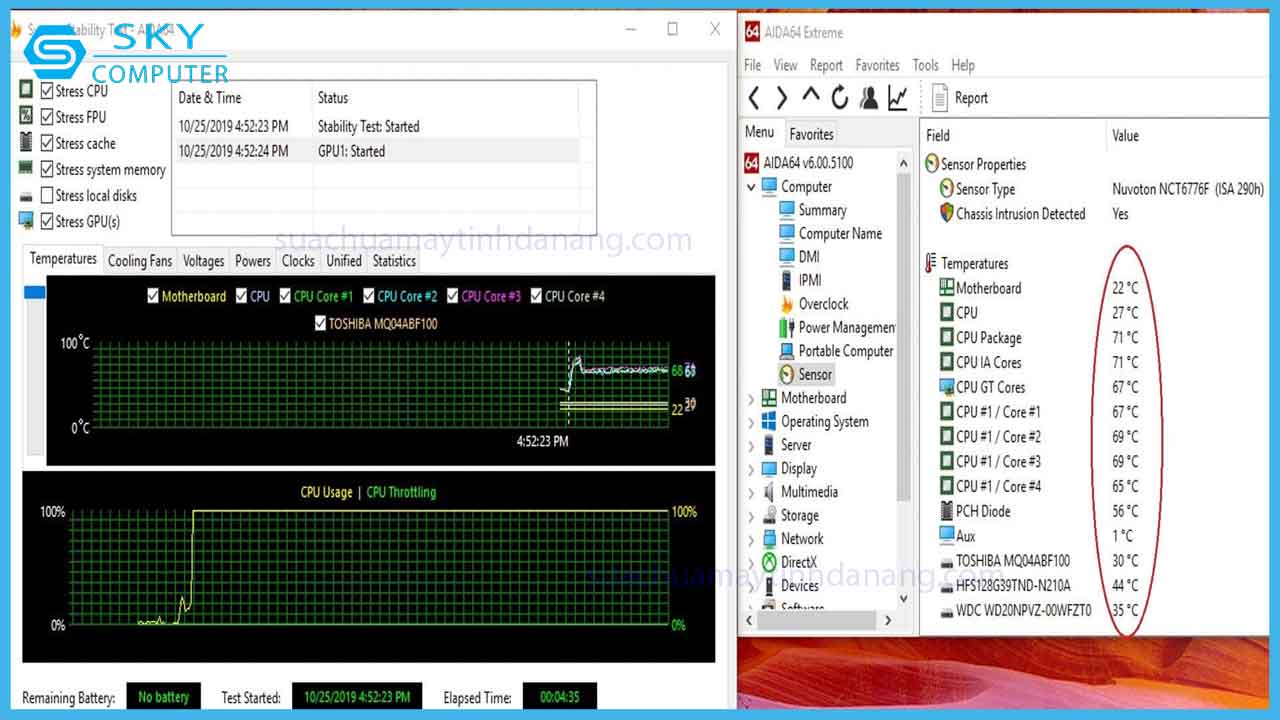Switch to the Cooling Fans tab
1280x720 pixels.
pyautogui.click(x=139, y=260)
